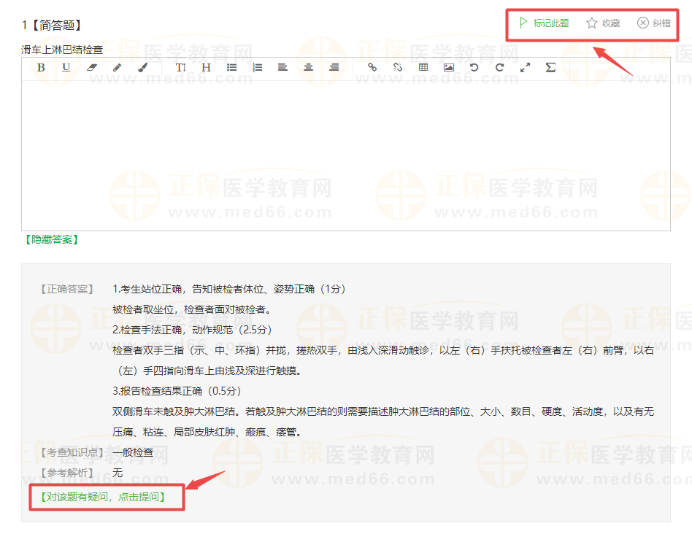Open the H heading dropdown

pos(206,67)
